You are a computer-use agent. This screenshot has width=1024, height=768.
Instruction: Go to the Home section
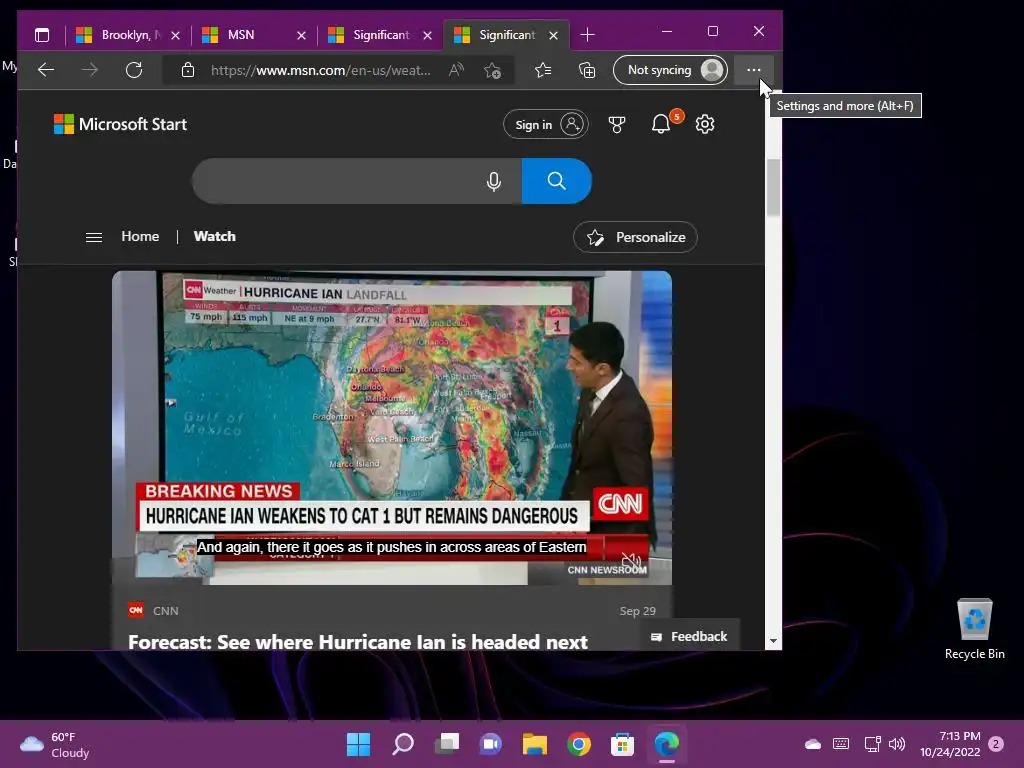[x=140, y=236]
